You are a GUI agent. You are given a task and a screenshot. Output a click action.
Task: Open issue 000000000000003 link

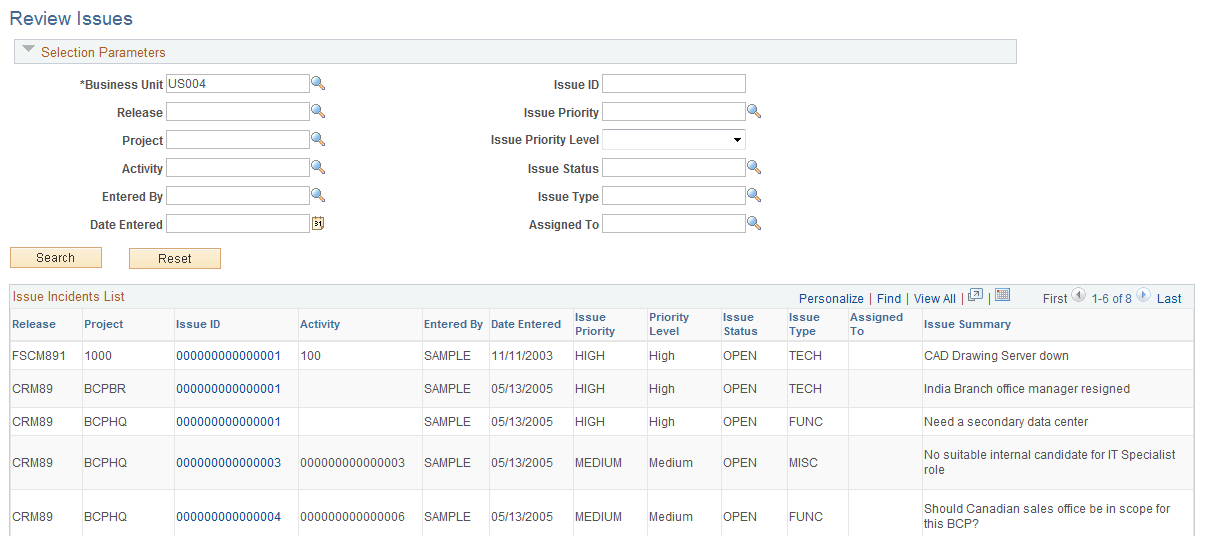click(228, 463)
